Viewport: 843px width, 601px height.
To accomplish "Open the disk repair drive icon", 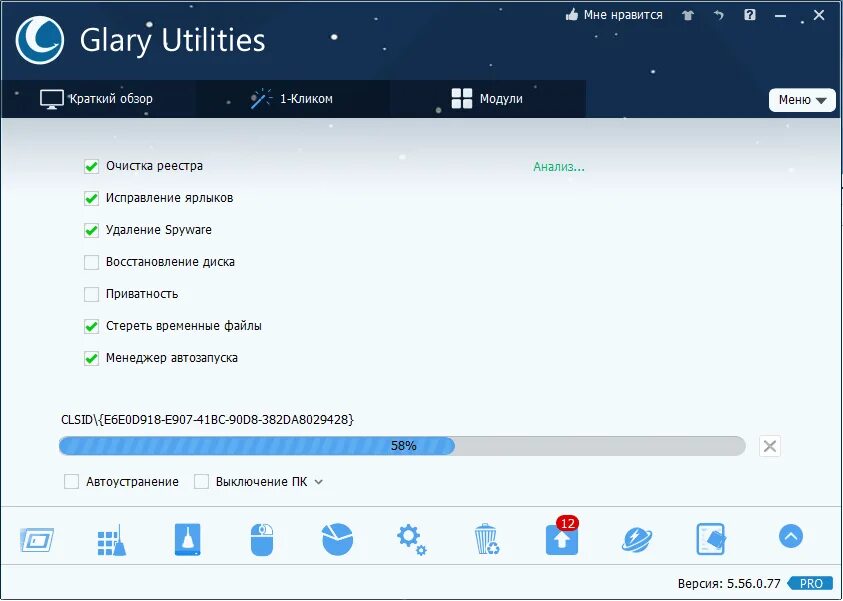I will [x=187, y=539].
